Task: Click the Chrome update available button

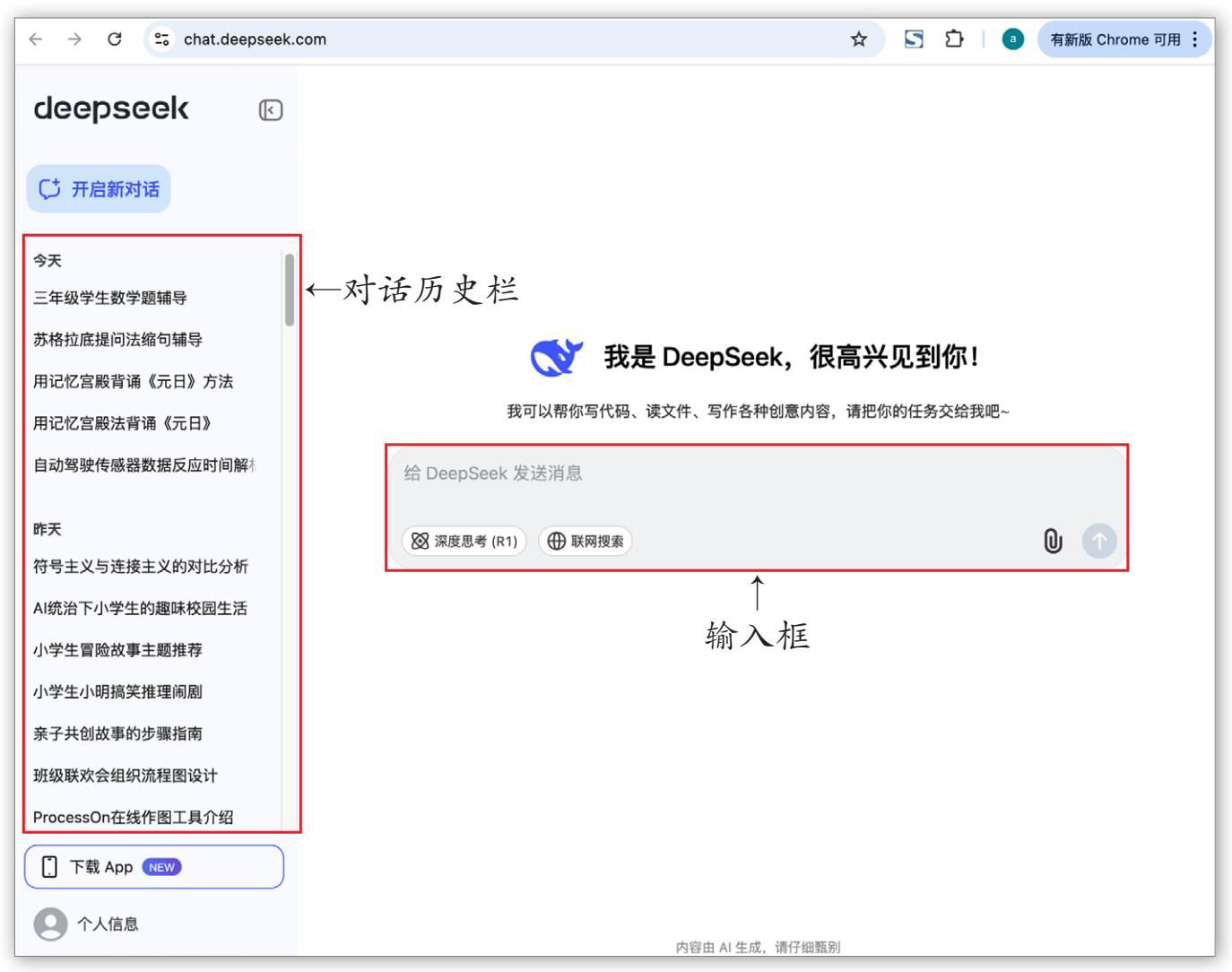Action: 1124,39
